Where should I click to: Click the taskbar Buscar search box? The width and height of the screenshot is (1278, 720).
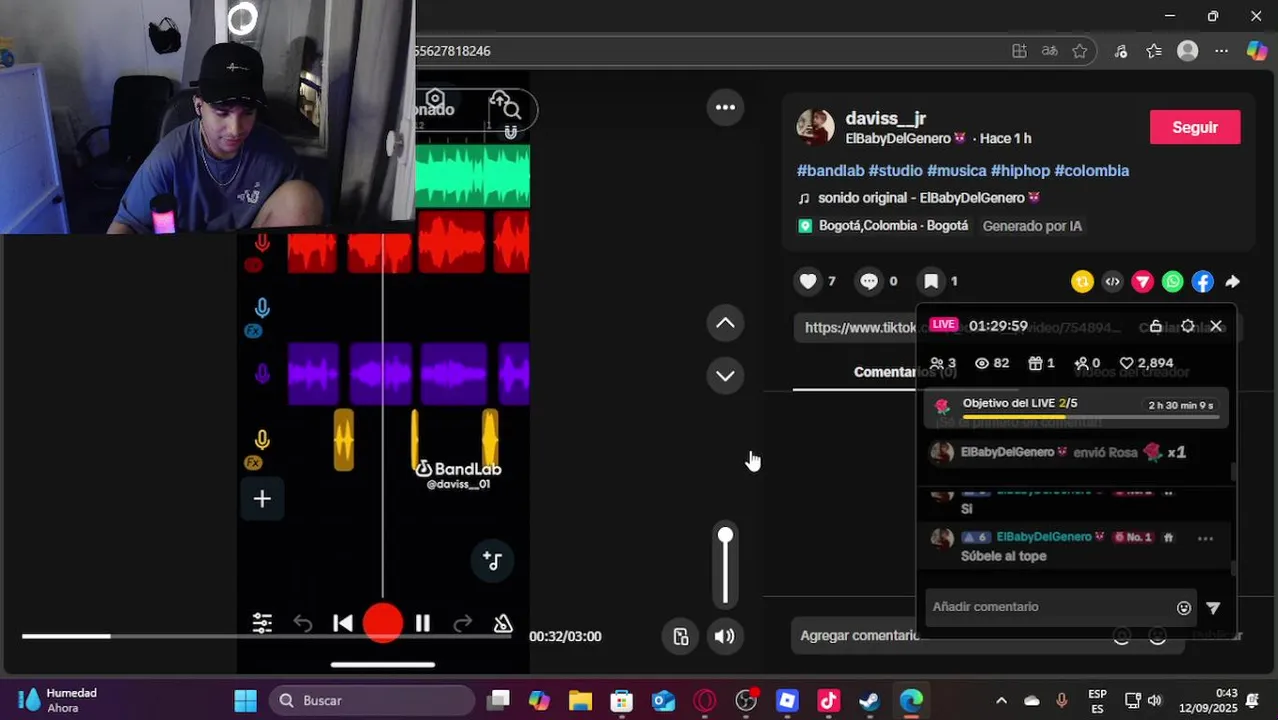[x=372, y=701]
